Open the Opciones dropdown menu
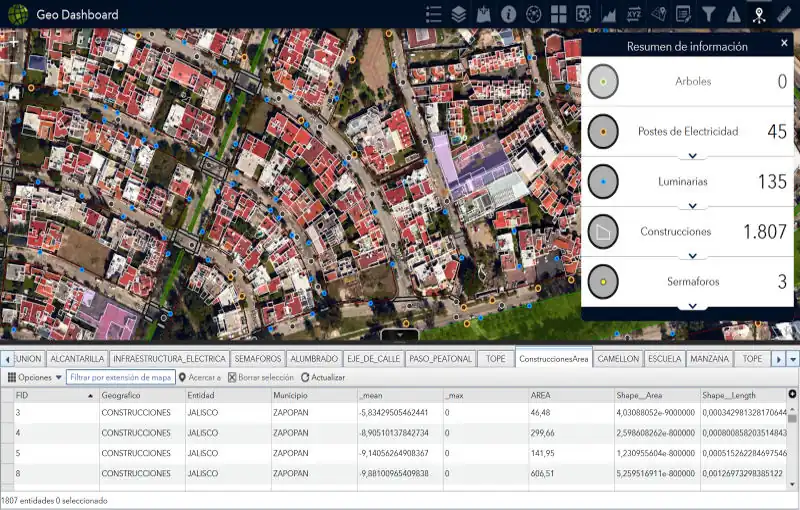The image size is (800, 510). coord(35,377)
